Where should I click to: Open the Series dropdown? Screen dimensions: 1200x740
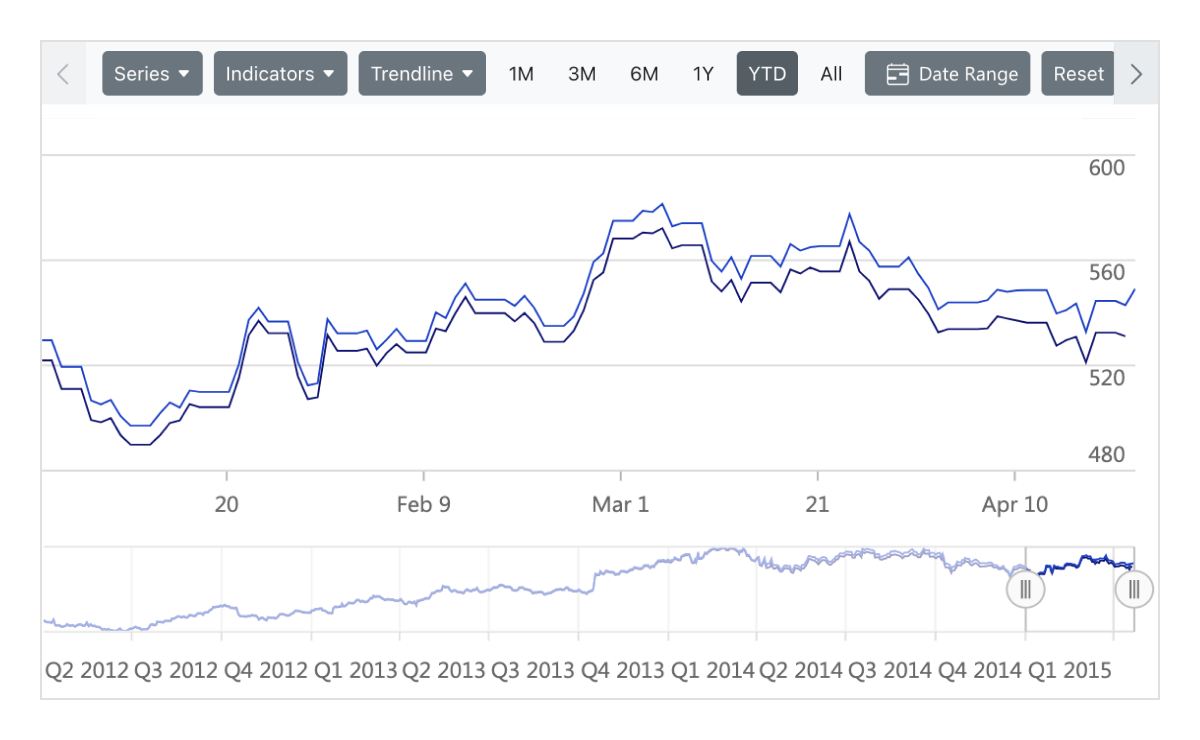pyautogui.click(x=152, y=74)
